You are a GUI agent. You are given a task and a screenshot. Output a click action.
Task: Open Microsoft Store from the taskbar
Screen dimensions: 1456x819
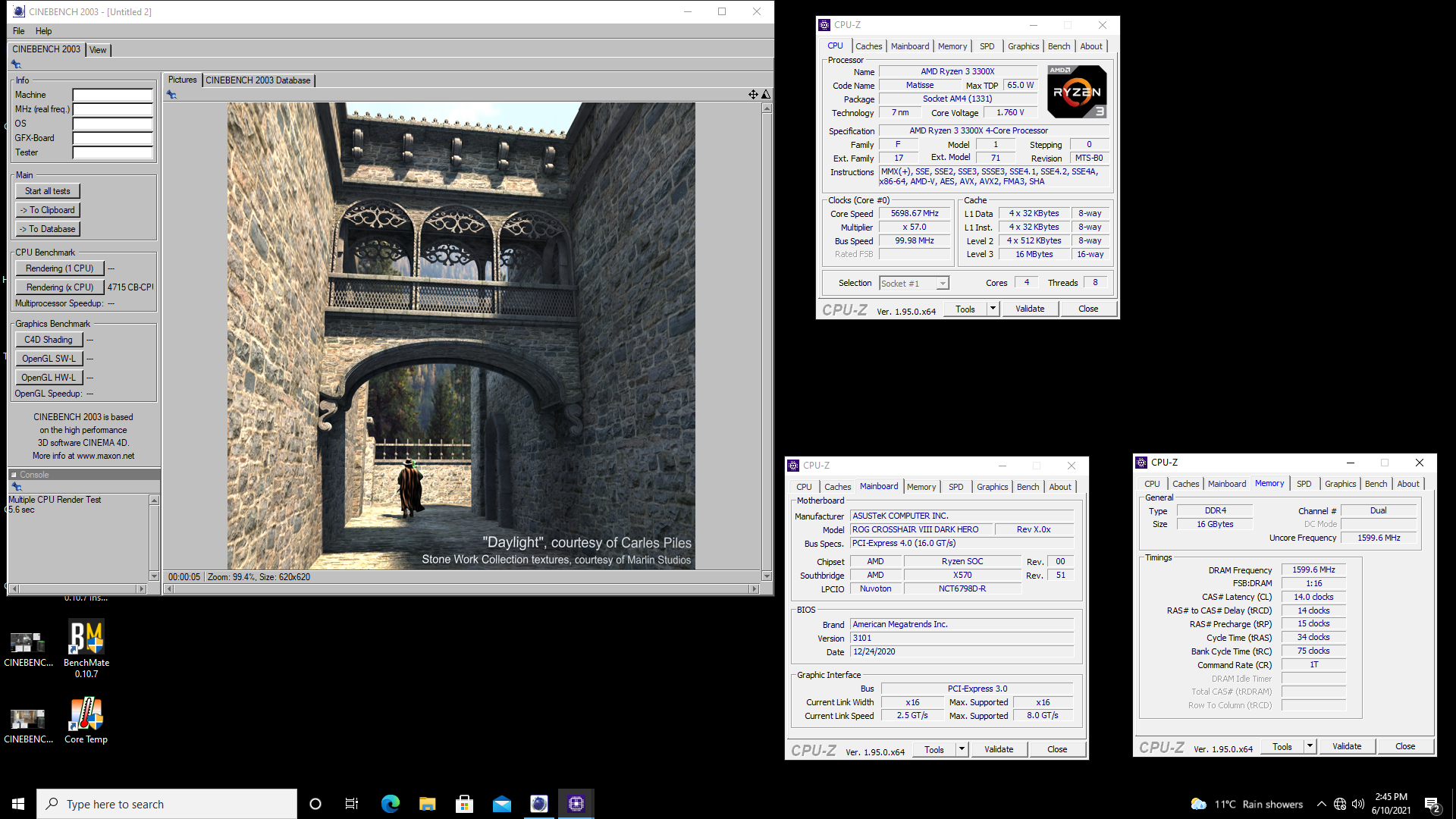click(464, 804)
